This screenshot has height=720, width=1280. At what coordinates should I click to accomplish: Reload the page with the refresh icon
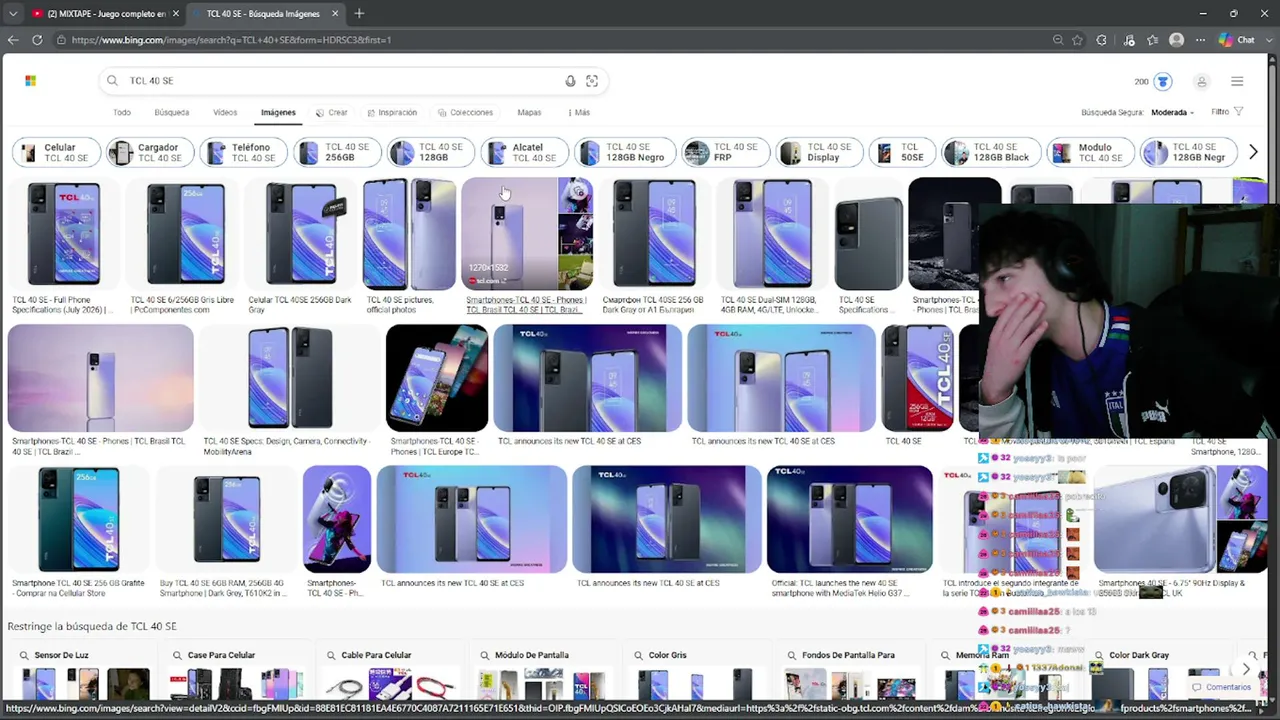pyautogui.click(x=37, y=40)
